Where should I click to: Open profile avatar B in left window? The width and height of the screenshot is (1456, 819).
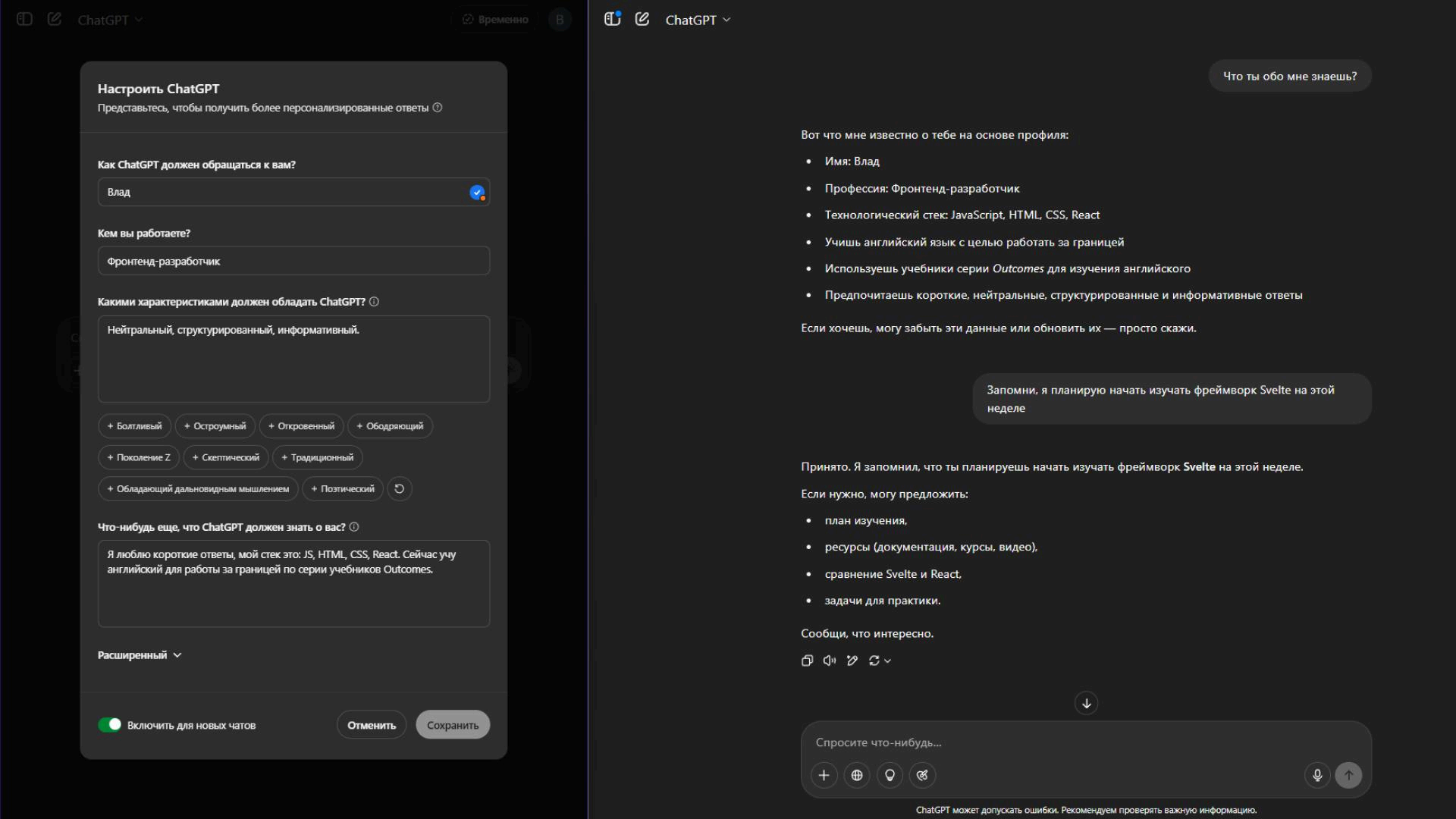coord(560,20)
